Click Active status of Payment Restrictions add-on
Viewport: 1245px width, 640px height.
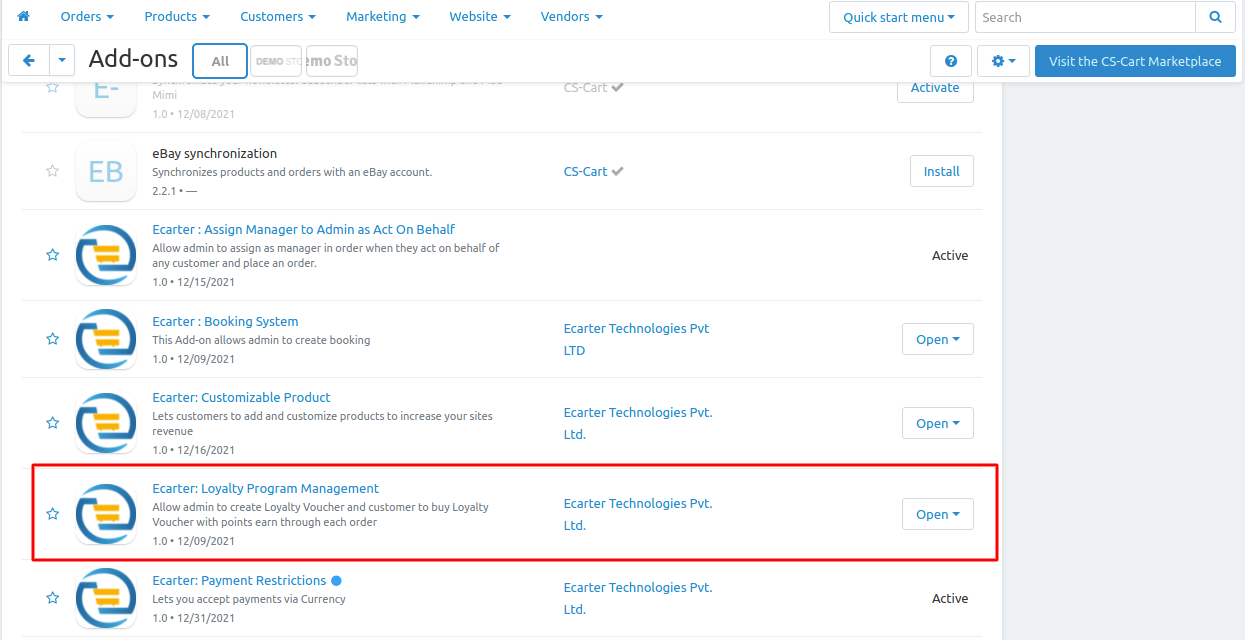950,598
